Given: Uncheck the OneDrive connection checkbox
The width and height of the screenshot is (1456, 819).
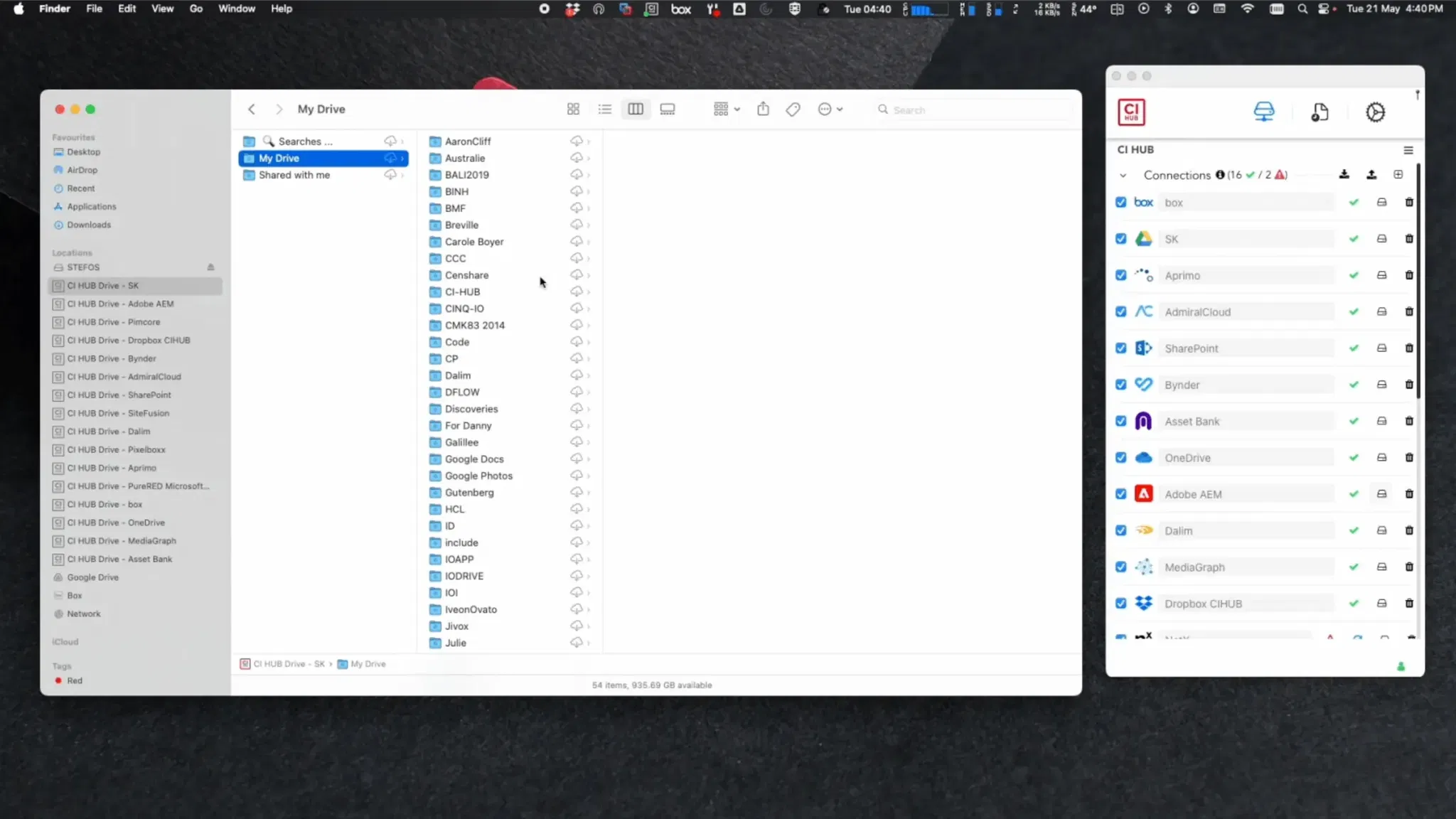Looking at the screenshot, I should tap(1120, 457).
